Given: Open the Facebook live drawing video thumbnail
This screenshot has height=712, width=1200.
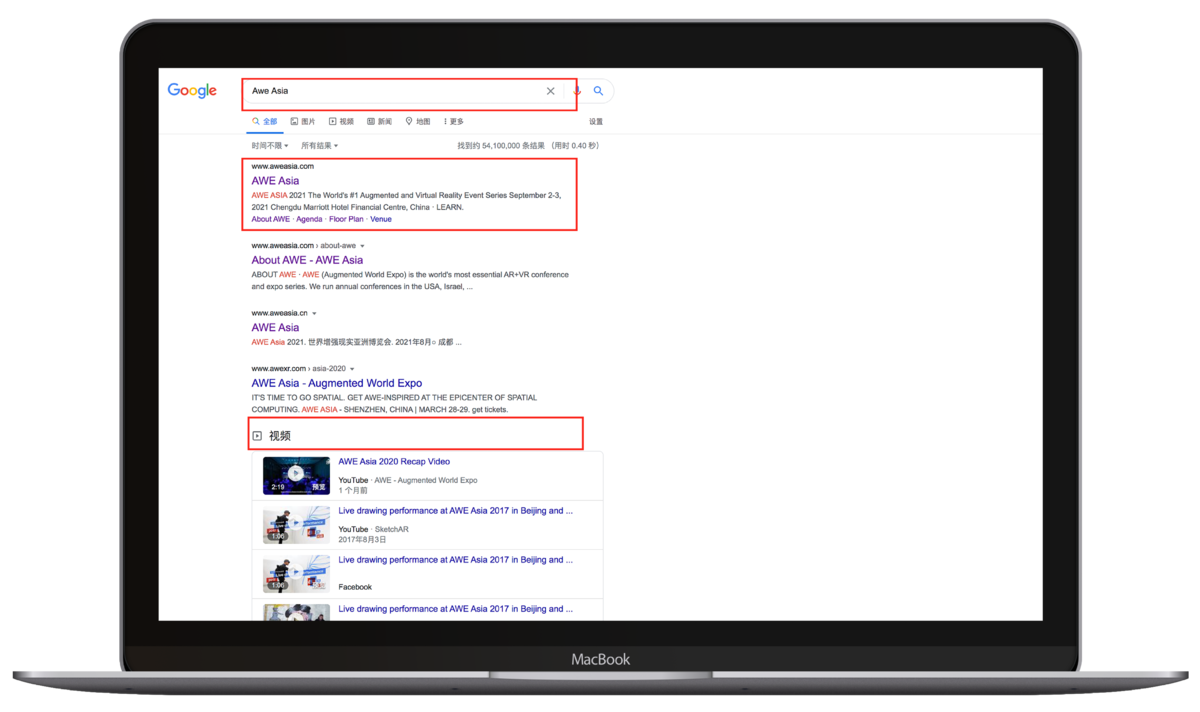Looking at the screenshot, I should (296, 574).
